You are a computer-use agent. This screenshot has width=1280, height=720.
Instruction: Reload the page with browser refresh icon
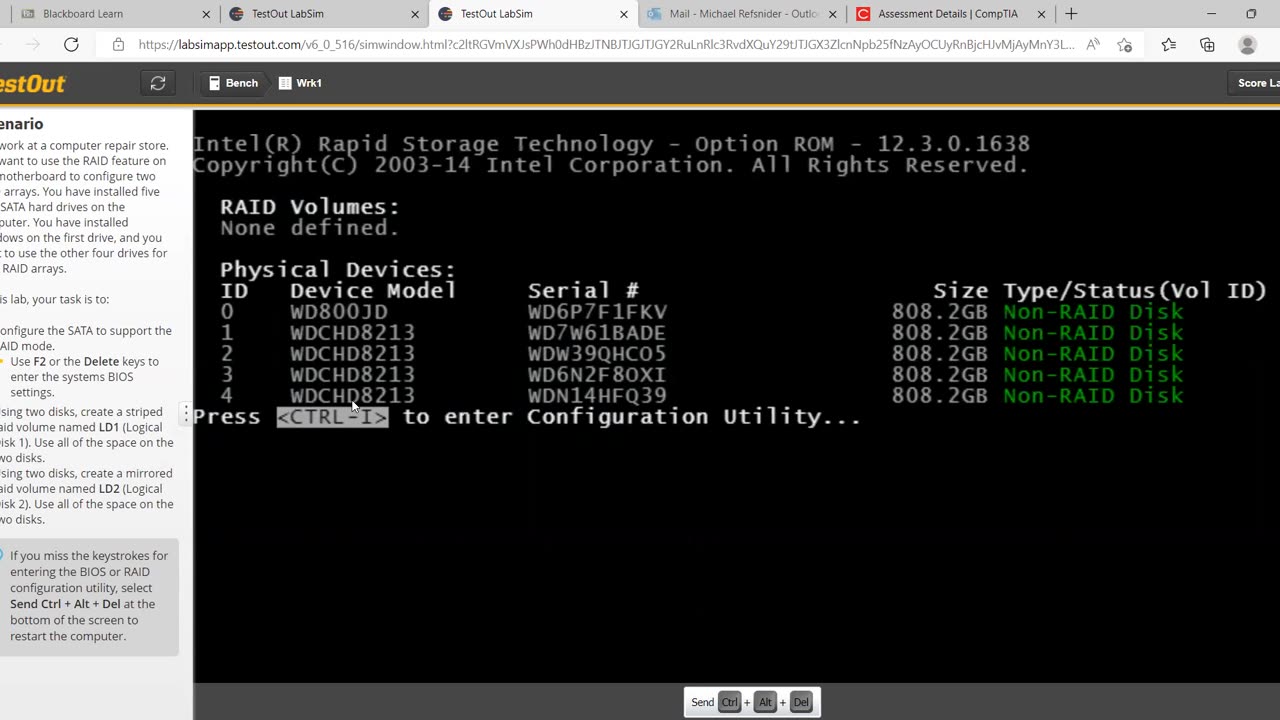71,44
